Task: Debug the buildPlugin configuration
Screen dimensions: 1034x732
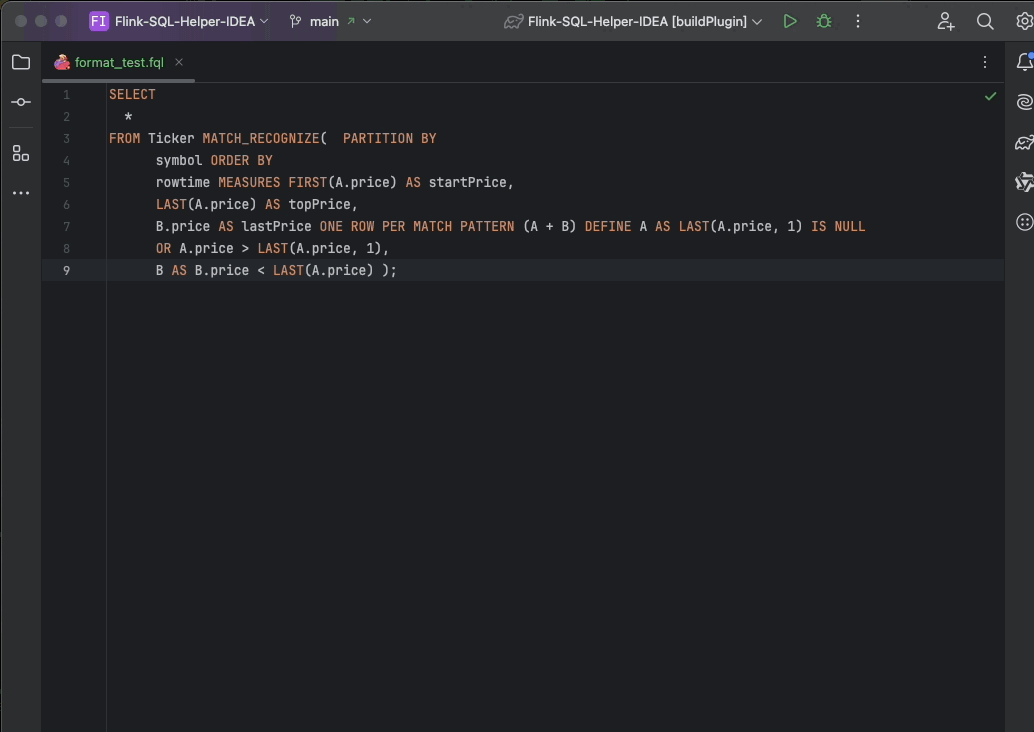Action: (824, 21)
